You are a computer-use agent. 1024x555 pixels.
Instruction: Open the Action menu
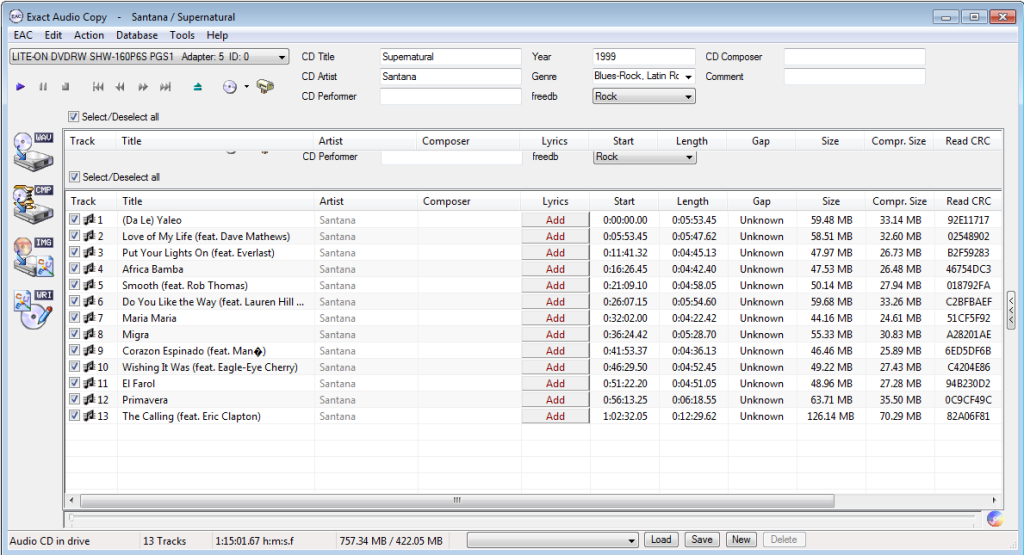coord(88,35)
